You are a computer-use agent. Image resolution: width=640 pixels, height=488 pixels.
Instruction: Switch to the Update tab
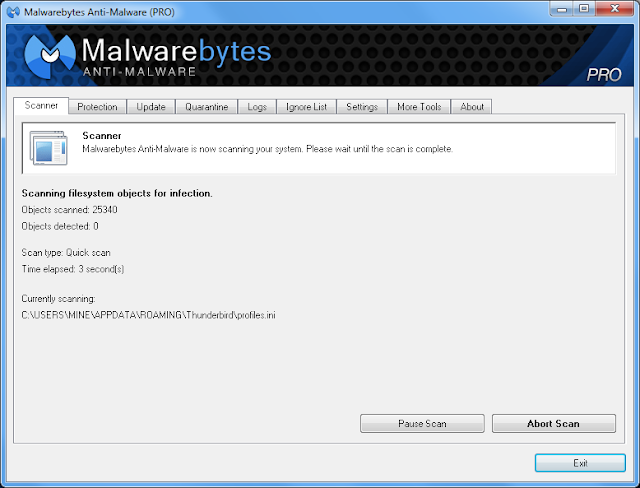pyautogui.click(x=151, y=107)
